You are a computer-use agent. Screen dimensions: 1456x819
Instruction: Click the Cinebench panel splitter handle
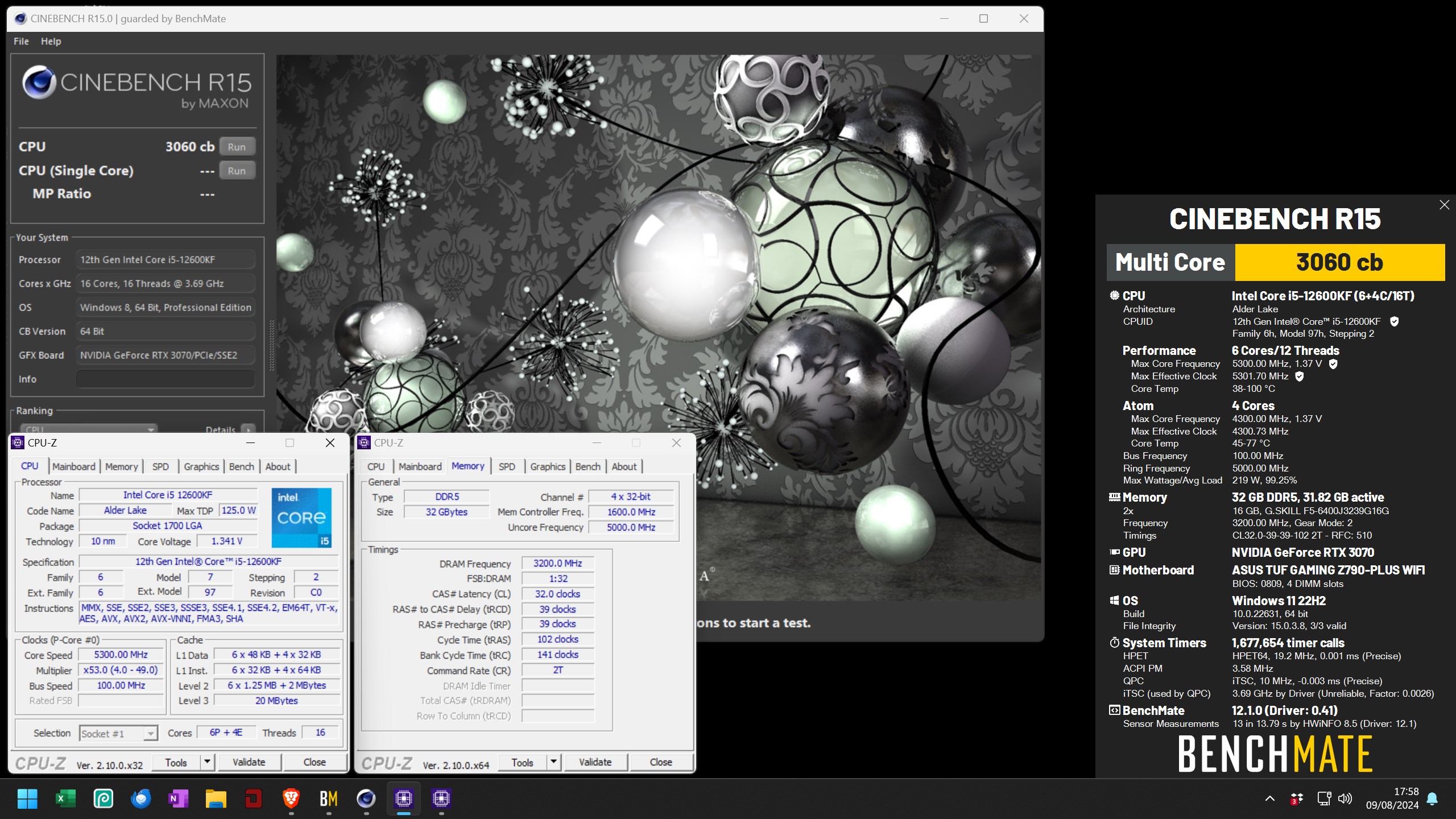coord(271,346)
